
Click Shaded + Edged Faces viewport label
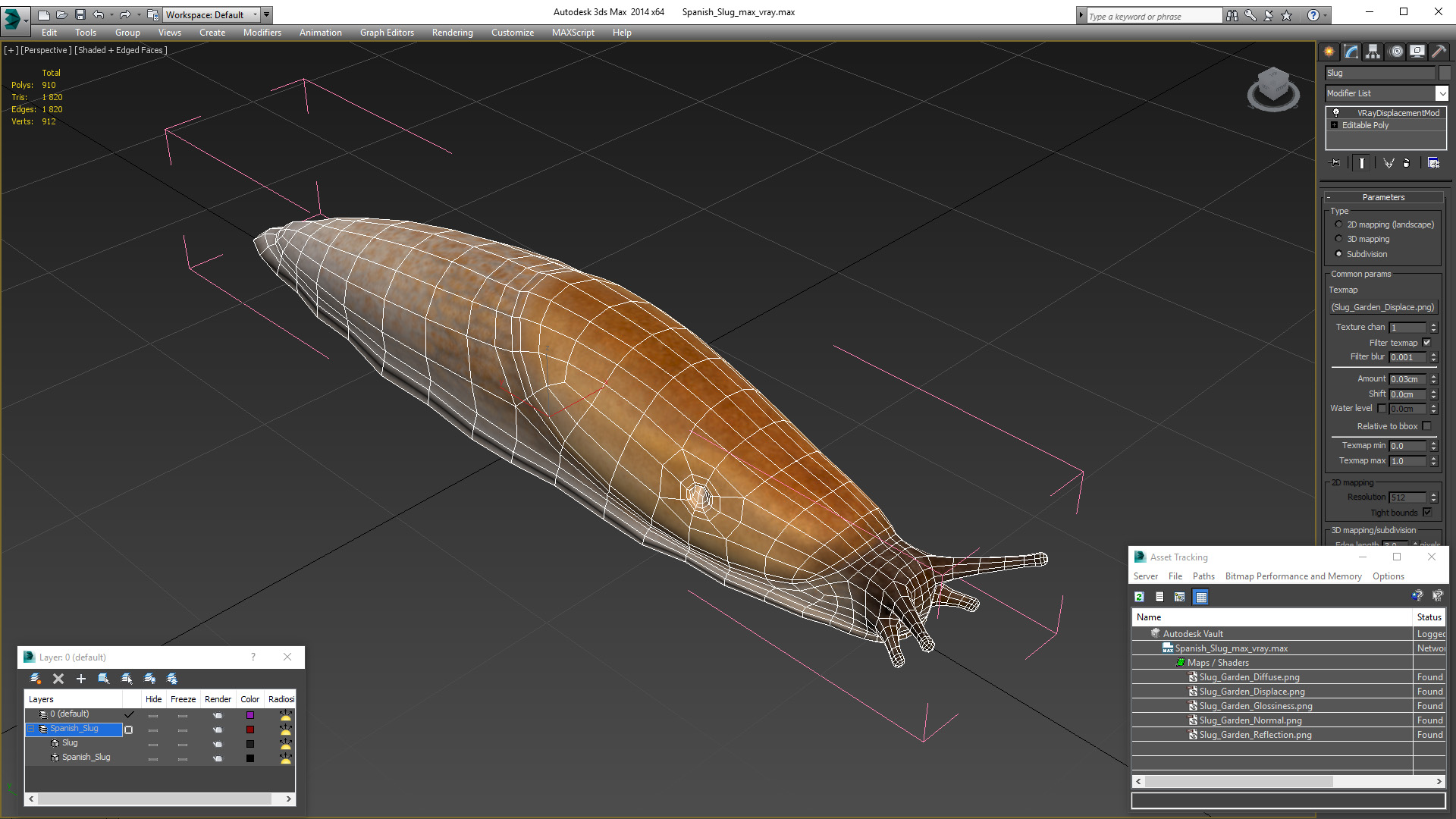(121, 50)
